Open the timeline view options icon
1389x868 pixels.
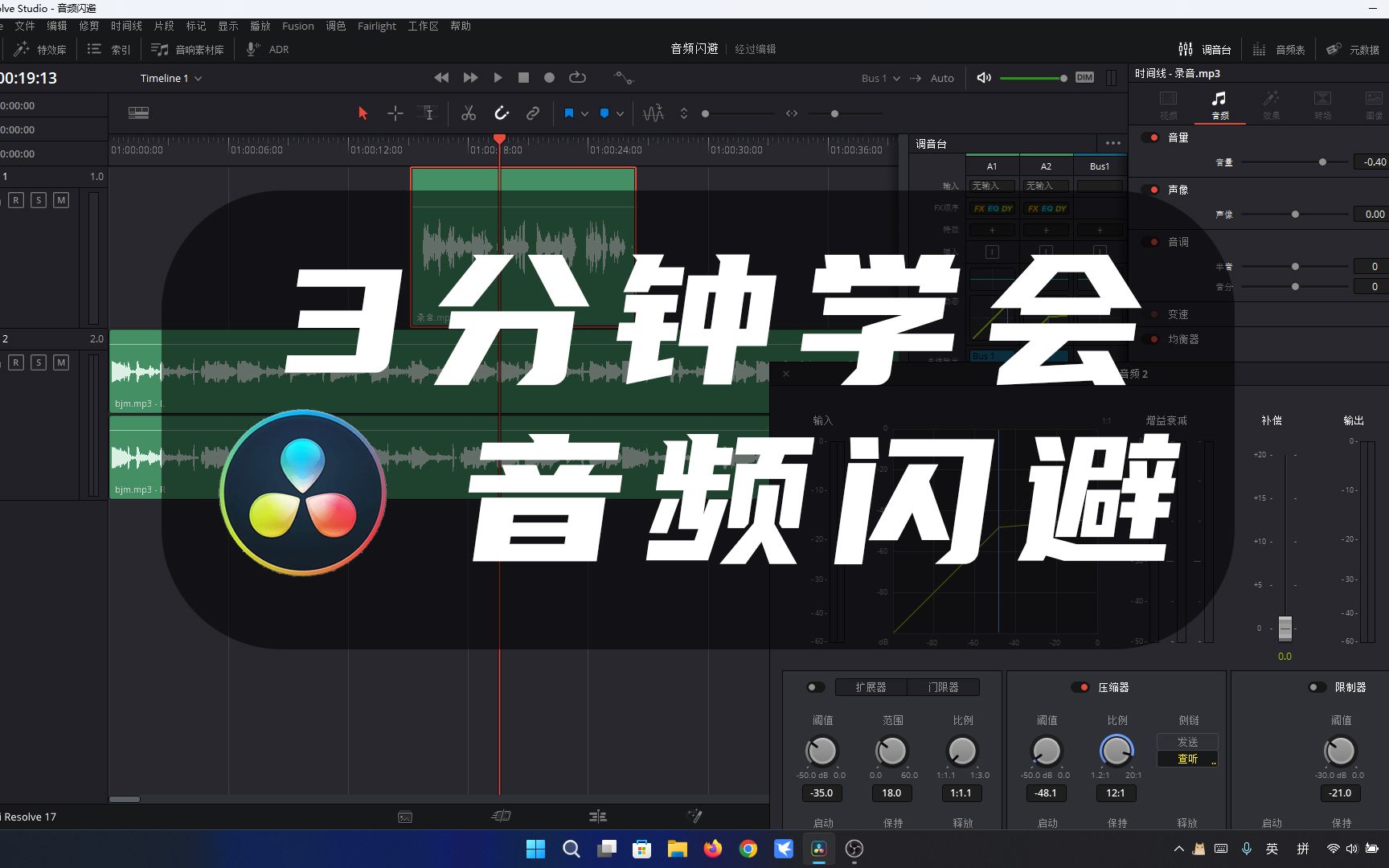point(138,113)
